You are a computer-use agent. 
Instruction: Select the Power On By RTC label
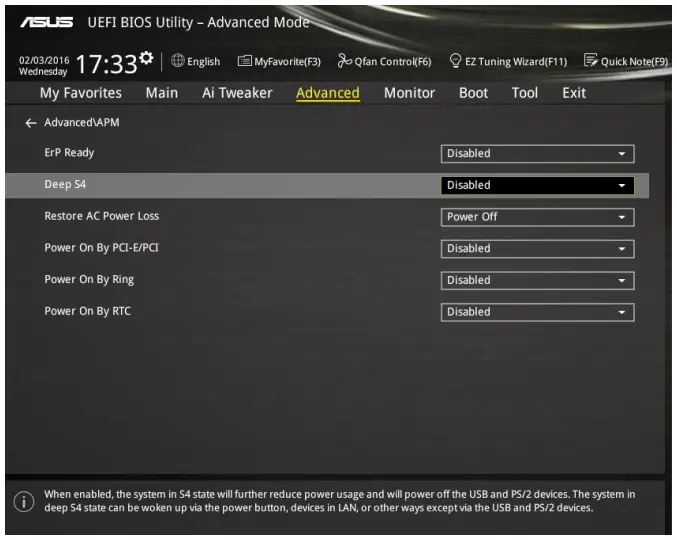pyautogui.click(x=87, y=311)
